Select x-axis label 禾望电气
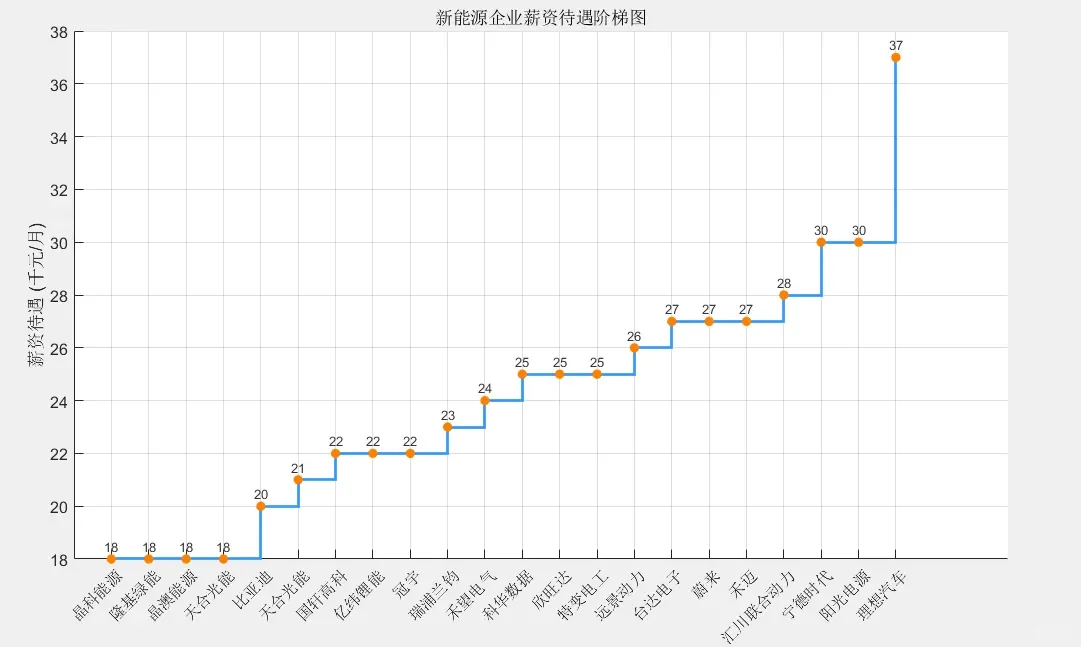The width and height of the screenshot is (1081, 647). (472, 595)
